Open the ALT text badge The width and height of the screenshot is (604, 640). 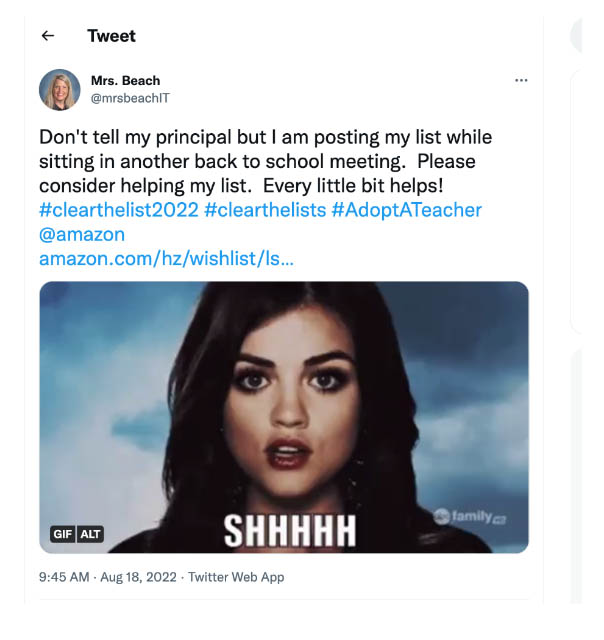pyautogui.click(x=91, y=534)
